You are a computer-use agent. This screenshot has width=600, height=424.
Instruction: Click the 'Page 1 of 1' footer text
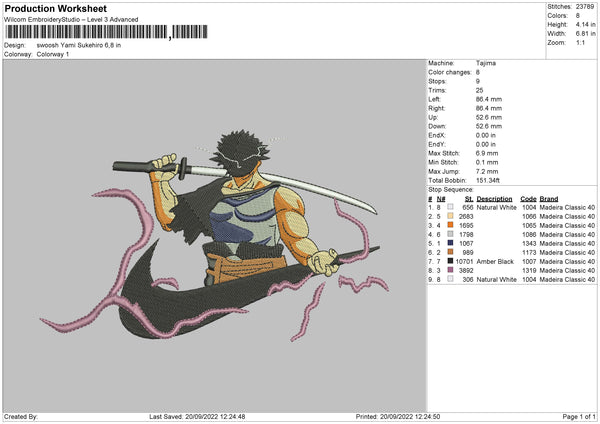tap(579, 417)
